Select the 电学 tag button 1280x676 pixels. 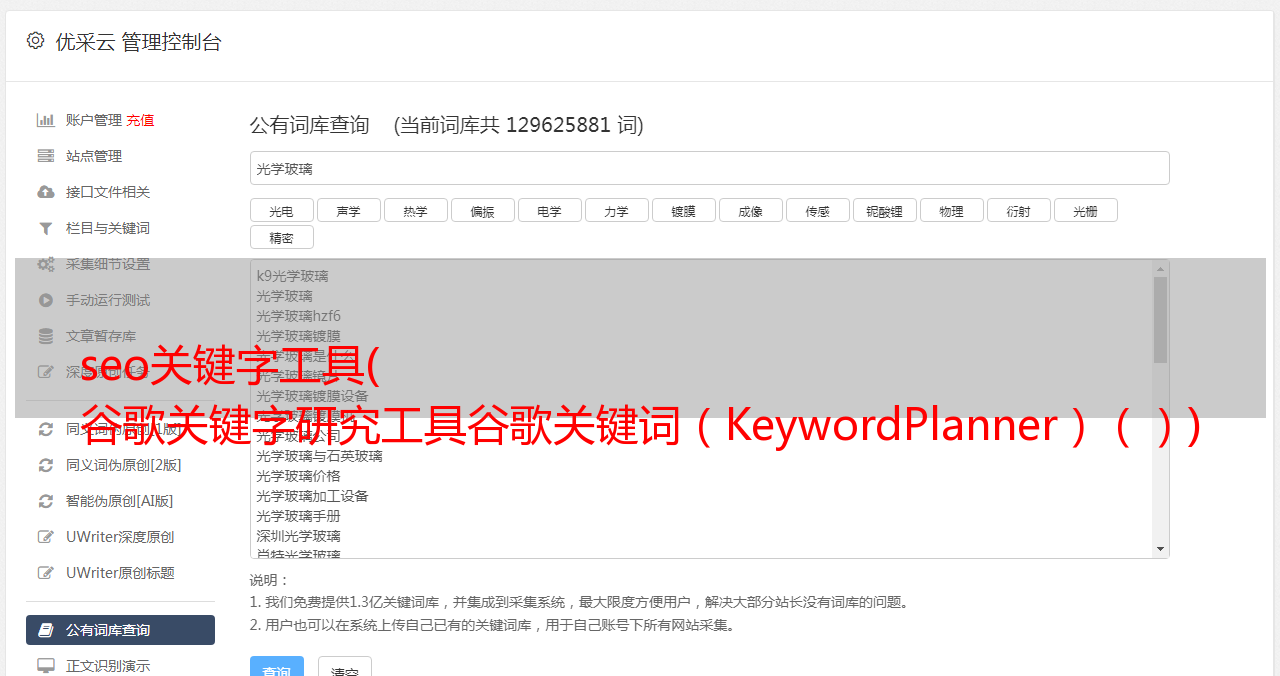point(550,210)
